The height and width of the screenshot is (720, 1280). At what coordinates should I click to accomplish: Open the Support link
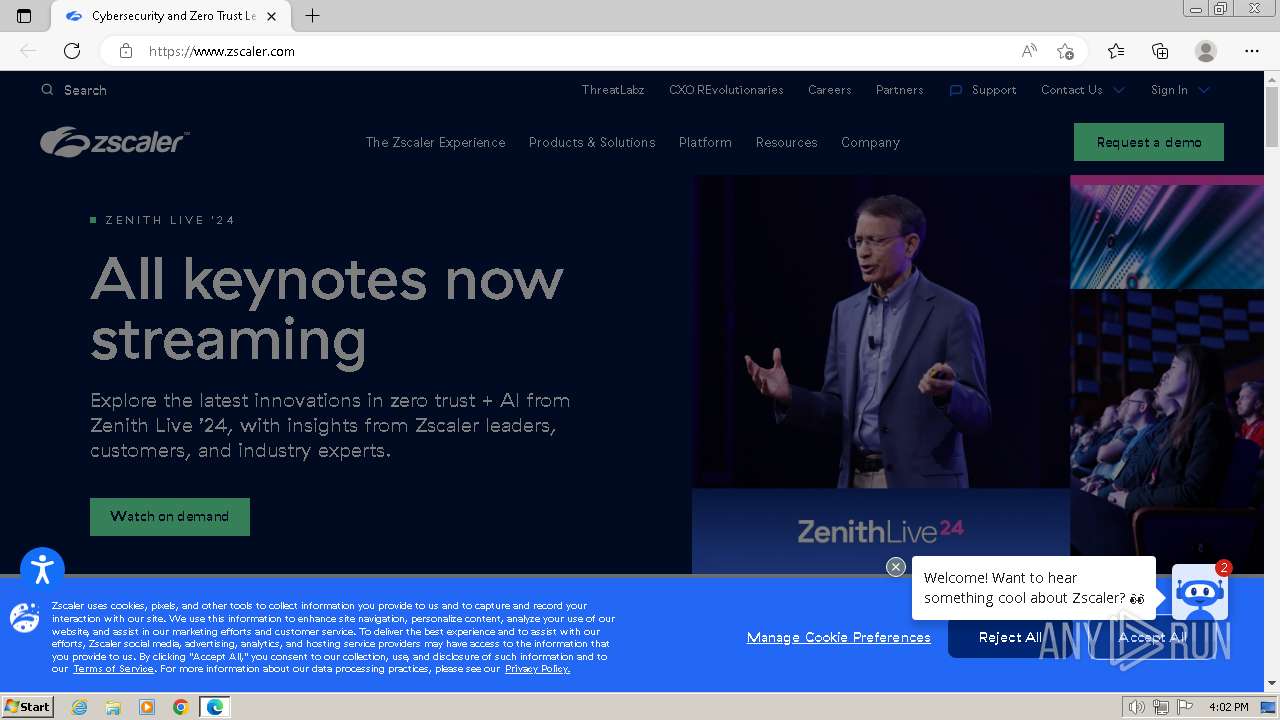(994, 90)
